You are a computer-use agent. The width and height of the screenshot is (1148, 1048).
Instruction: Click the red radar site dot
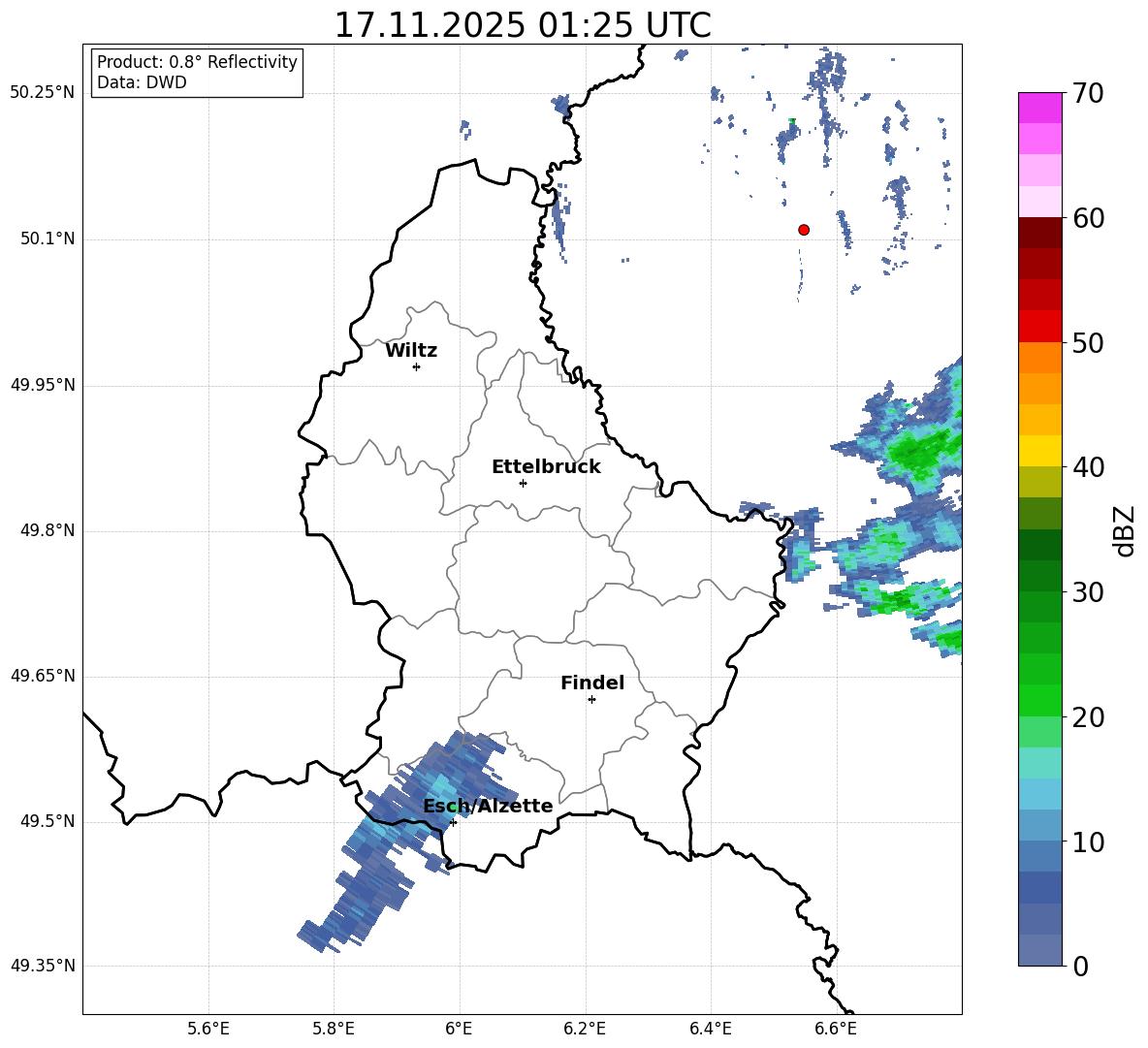804,230
